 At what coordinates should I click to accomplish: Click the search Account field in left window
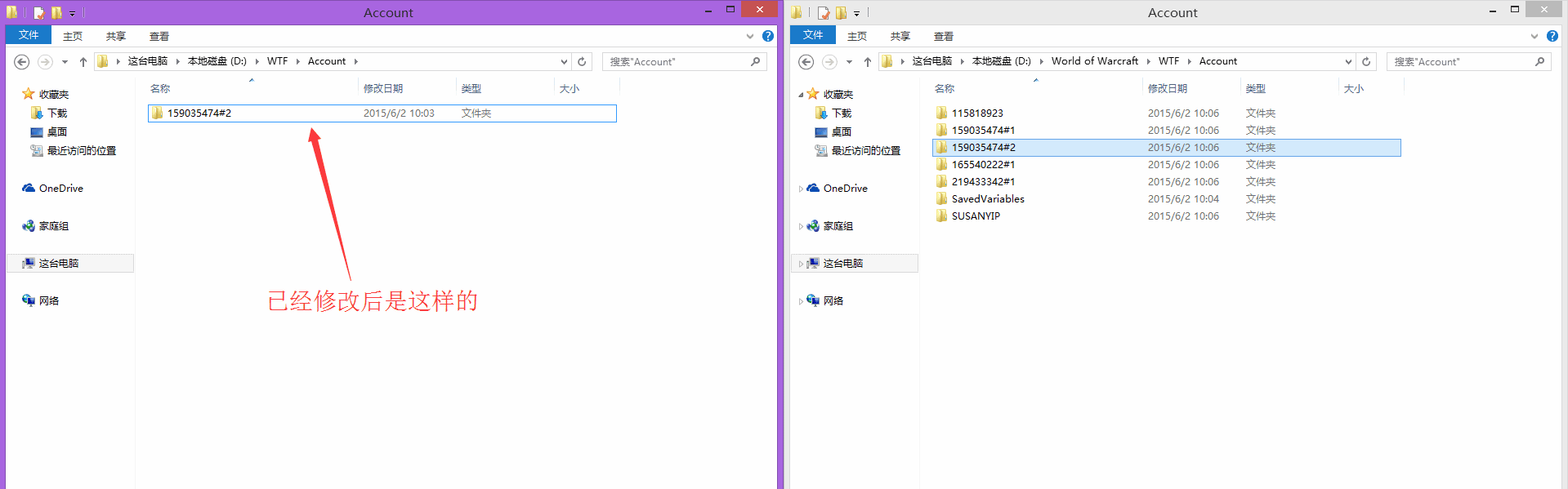click(x=677, y=62)
